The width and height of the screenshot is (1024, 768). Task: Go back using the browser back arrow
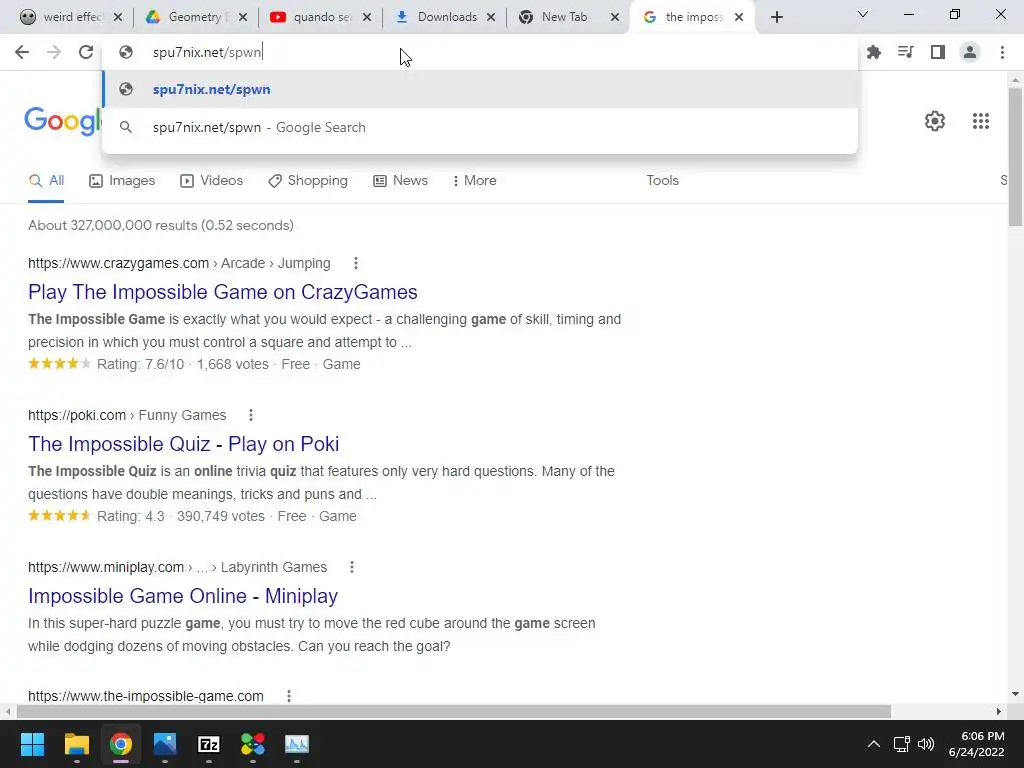(x=22, y=52)
